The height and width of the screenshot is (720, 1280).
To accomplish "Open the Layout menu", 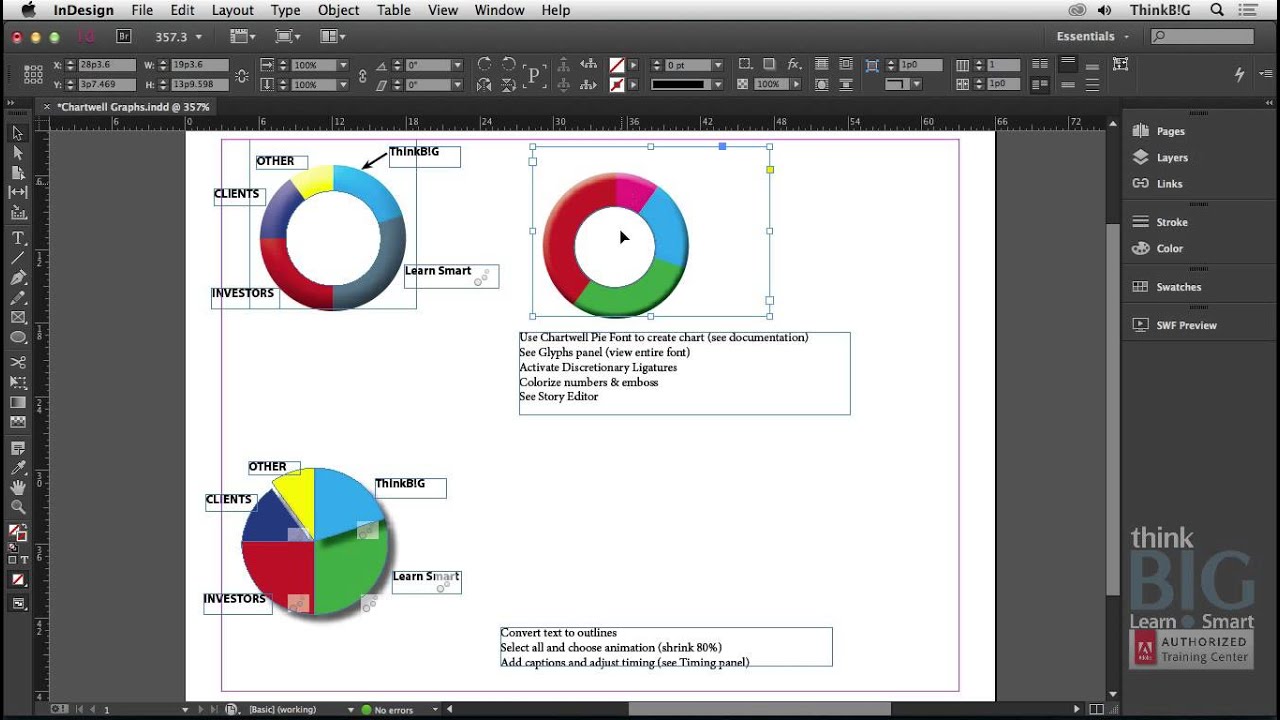I will [232, 10].
